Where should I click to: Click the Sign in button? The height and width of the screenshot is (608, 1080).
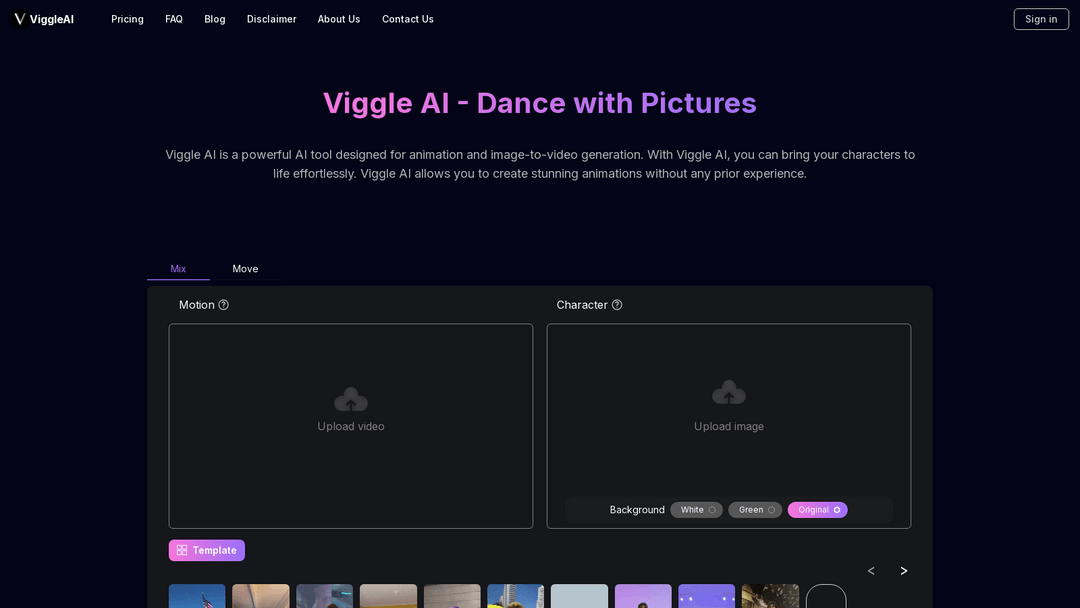tap(1040, 18)
